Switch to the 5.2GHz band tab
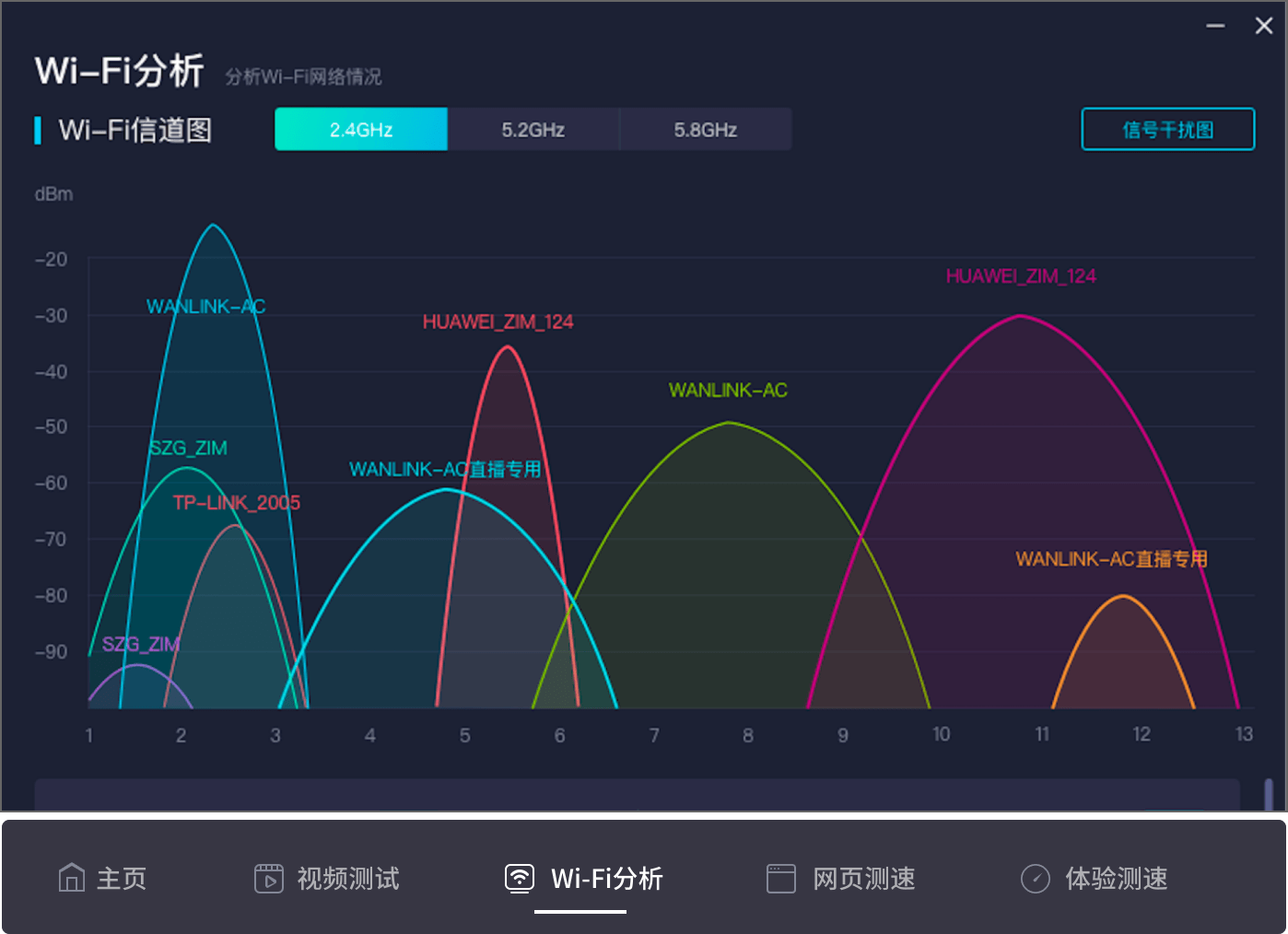The width and height of the screenshot is (1288, 934). click(533, 129)
